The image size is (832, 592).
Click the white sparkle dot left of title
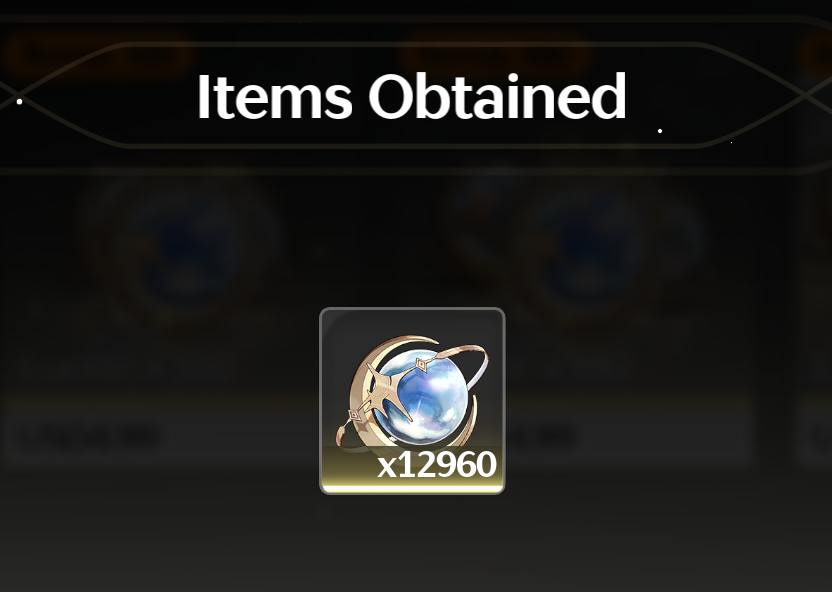pos(20,101)
